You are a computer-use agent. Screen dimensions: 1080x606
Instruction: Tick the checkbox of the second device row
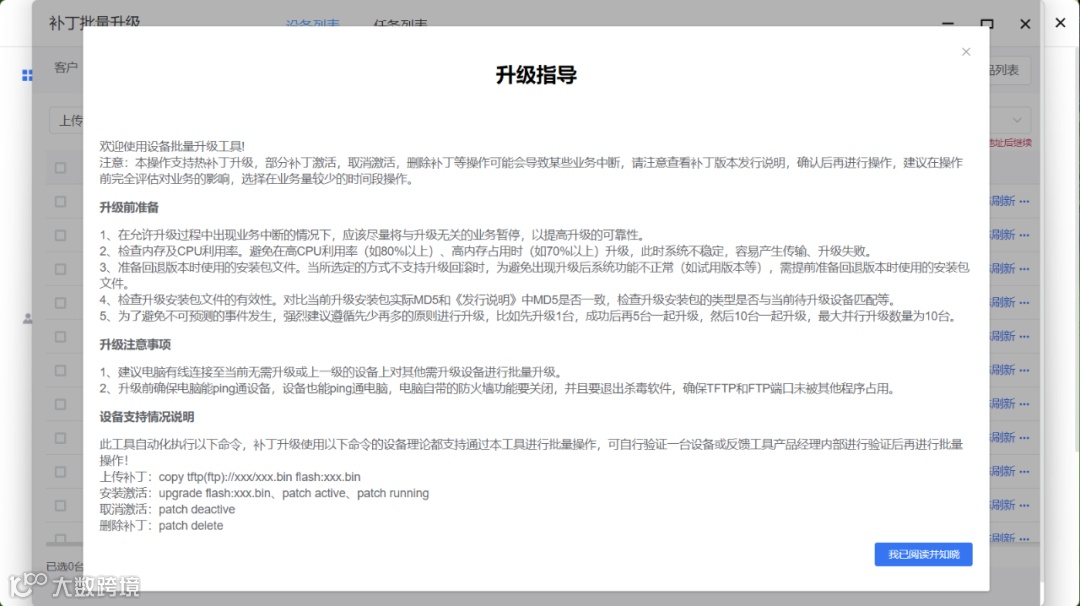click(61, 235)
